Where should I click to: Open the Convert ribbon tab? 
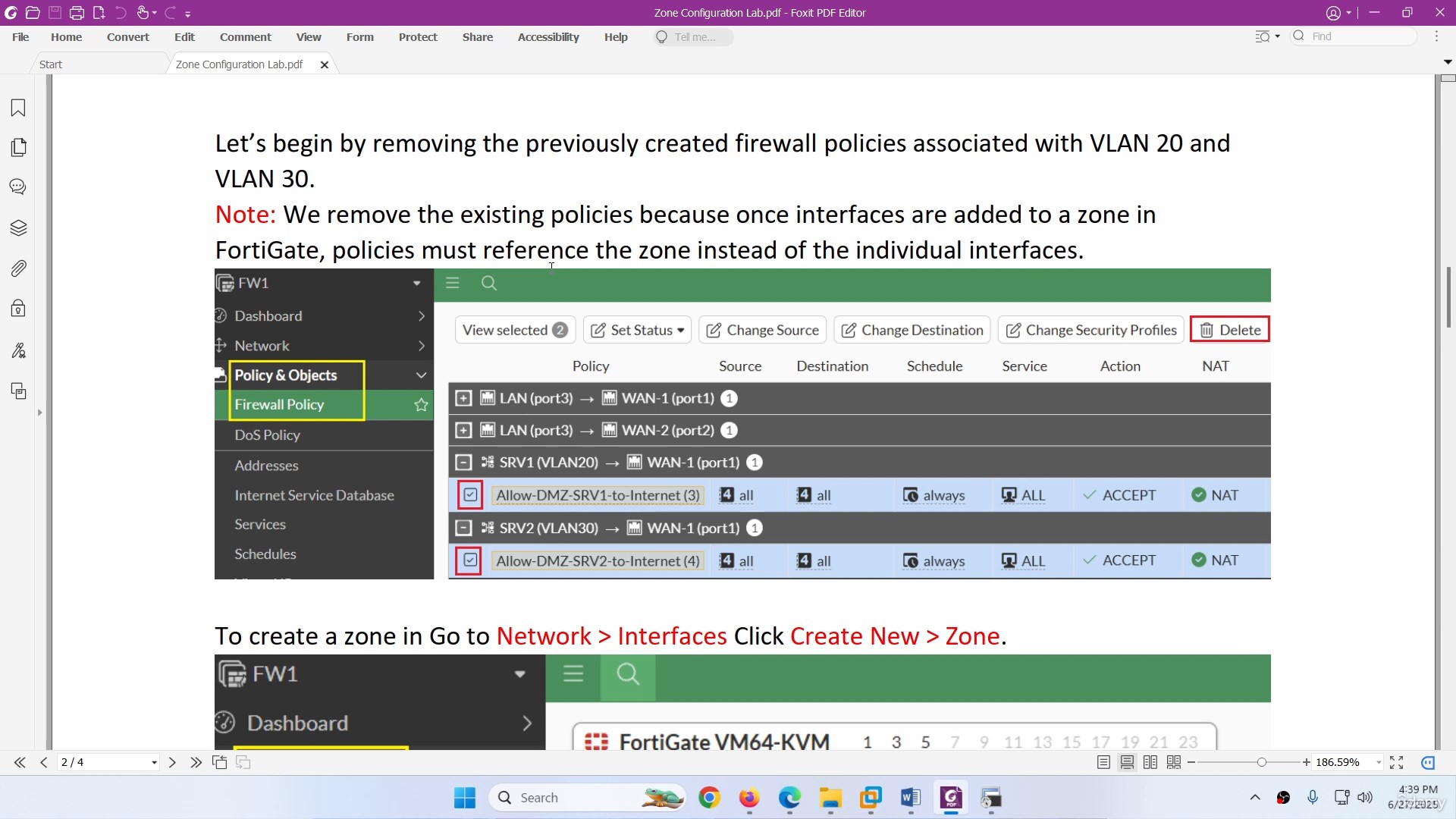click(x=127, y=36)
